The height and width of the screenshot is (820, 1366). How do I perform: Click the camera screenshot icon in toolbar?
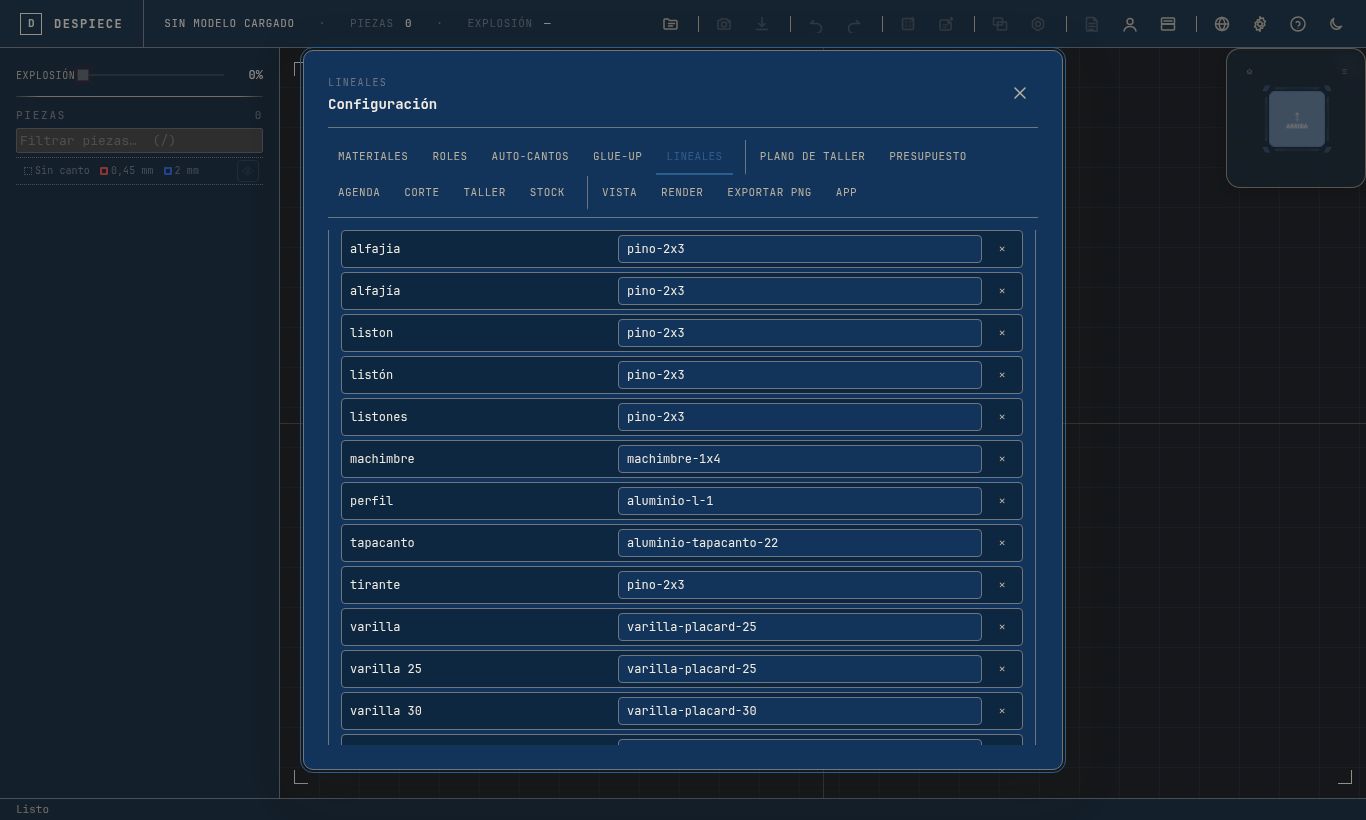point(724,24)
